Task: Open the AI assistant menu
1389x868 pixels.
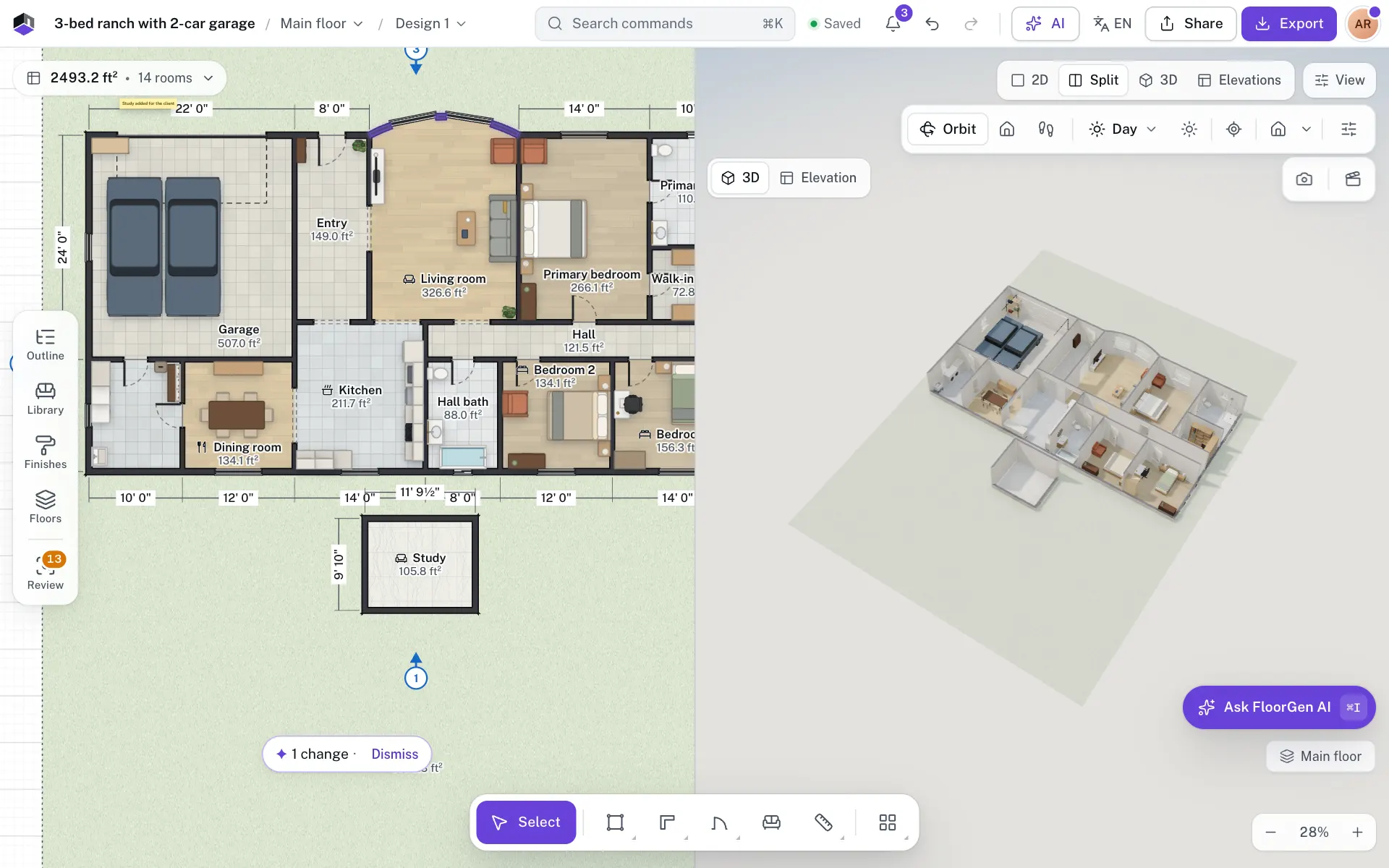Action: 1045,24
